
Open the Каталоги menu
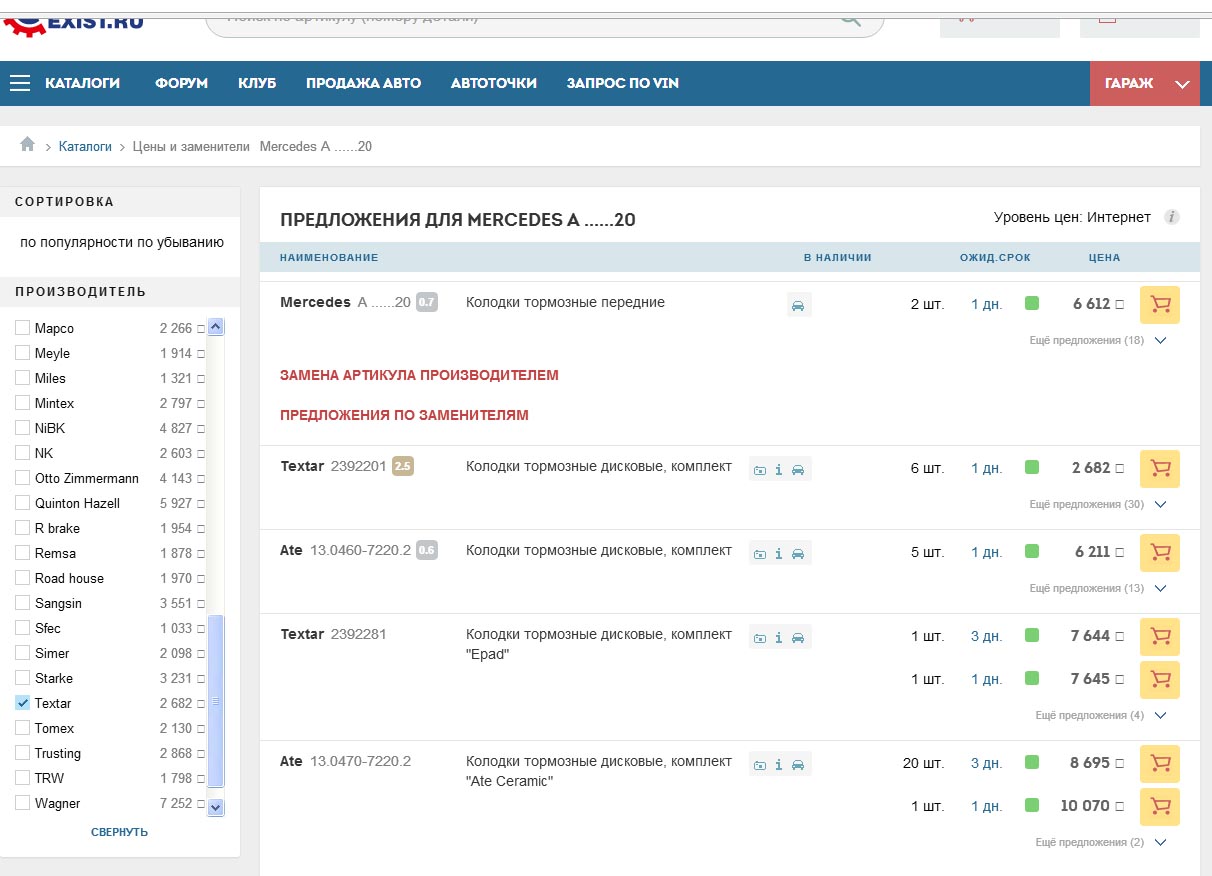(82, 84)
